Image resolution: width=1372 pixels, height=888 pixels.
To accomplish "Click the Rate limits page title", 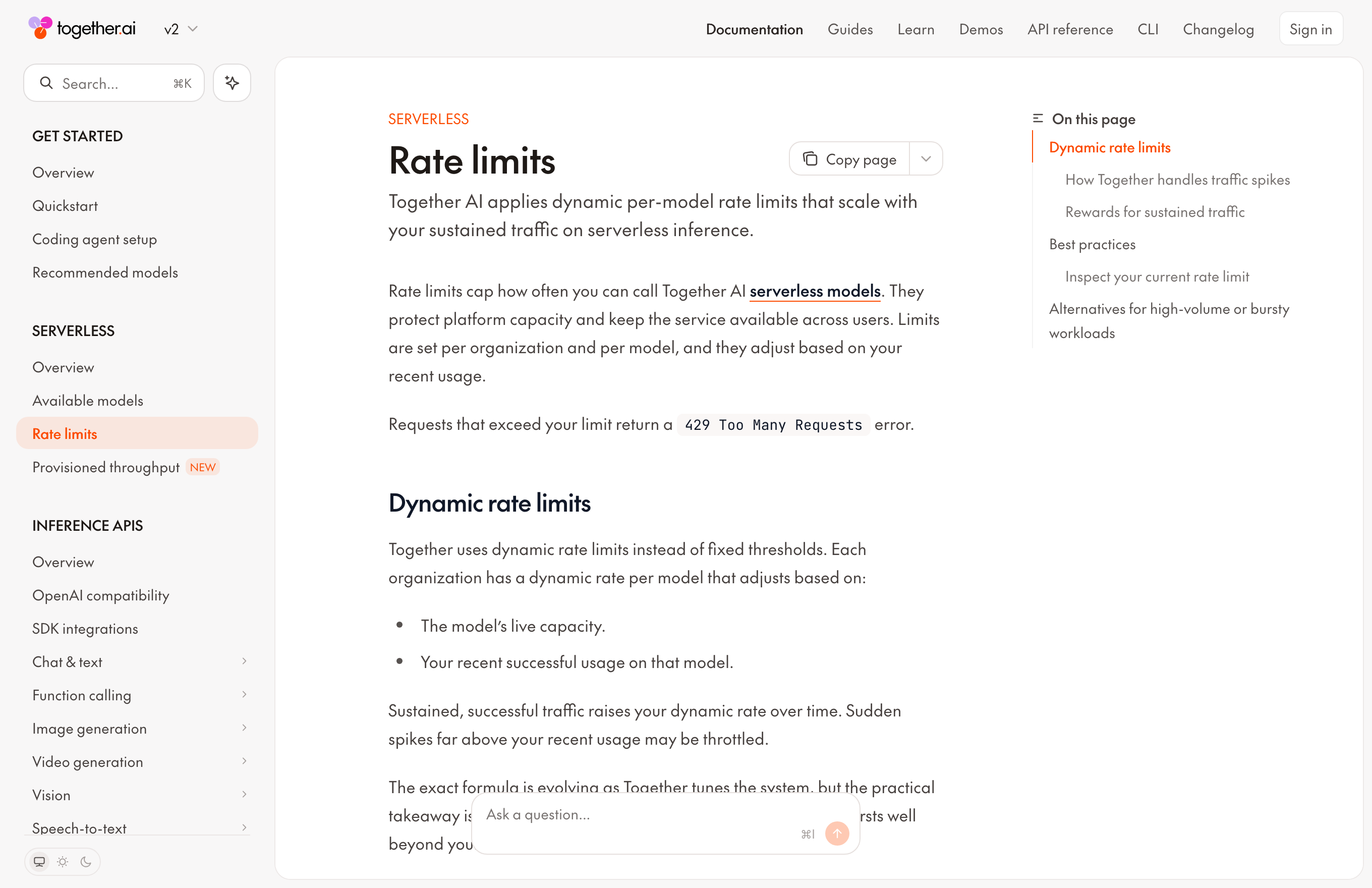I will (x=472, y=161).
